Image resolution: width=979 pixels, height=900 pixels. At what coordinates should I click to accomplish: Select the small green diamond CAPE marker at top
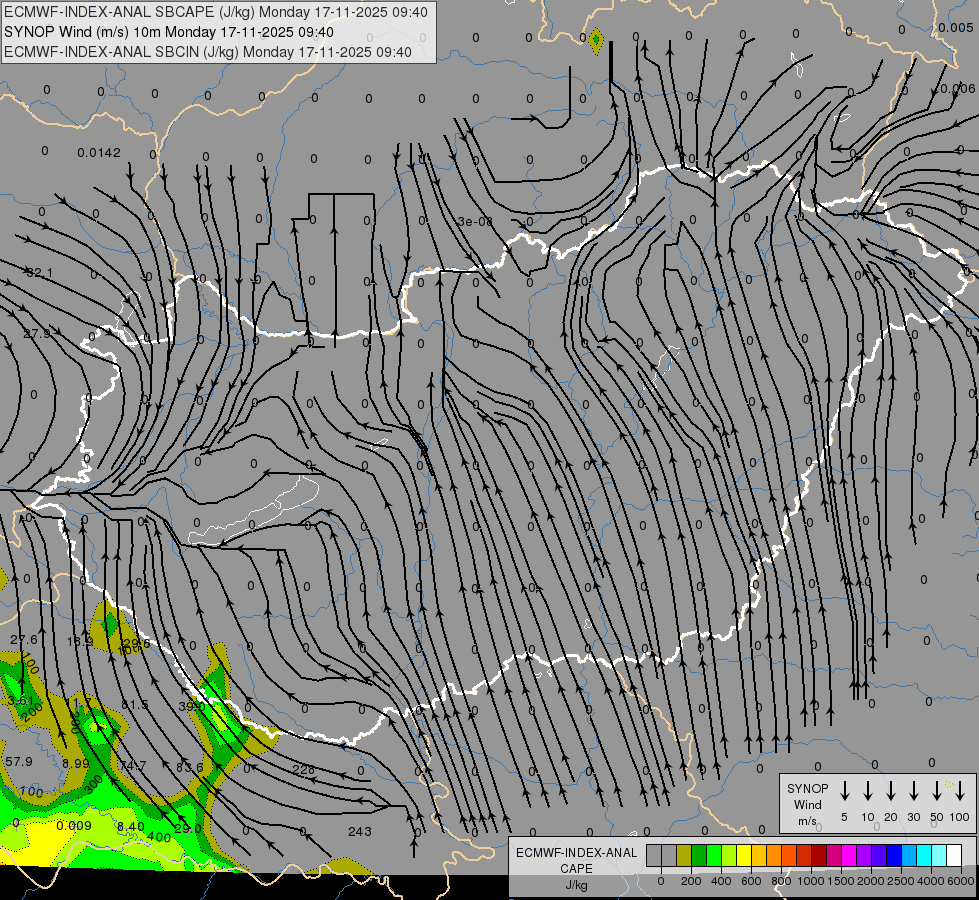point(596,41)
